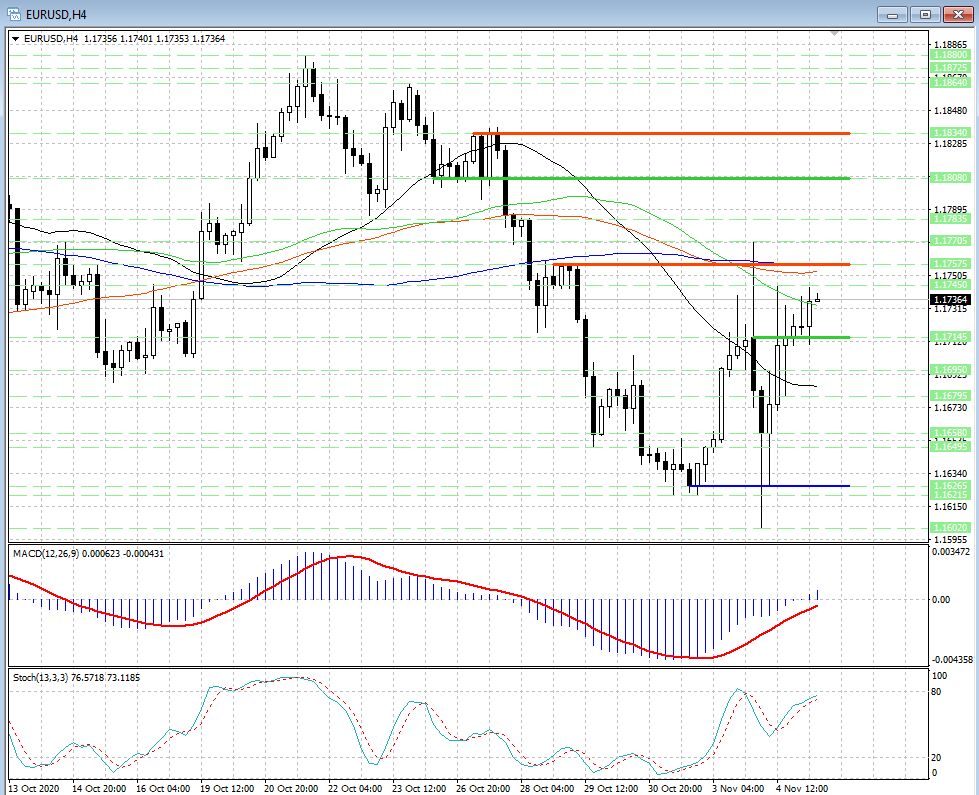Click the 1.16340 axis value

pyautogui.click(x=950, y=474)
